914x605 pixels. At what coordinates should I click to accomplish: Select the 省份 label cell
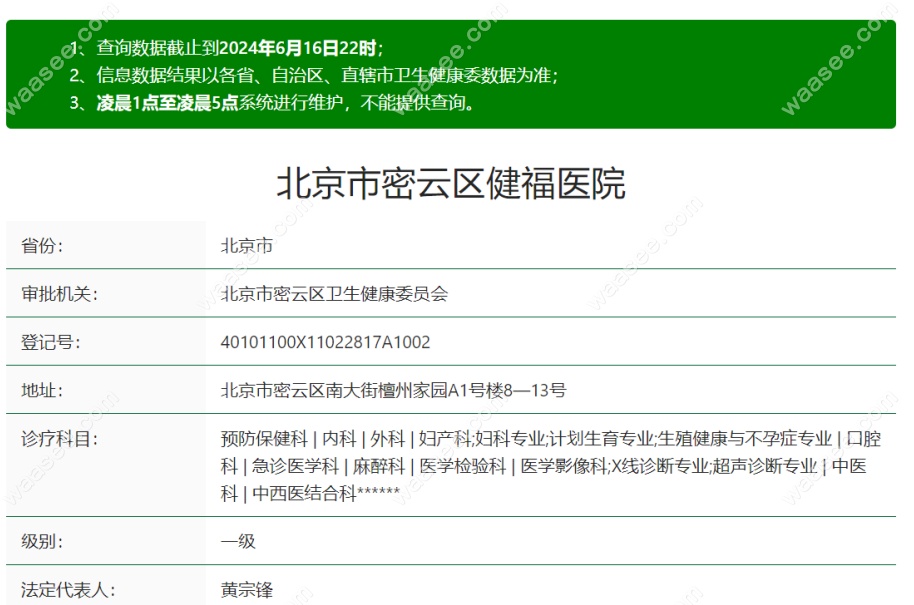pyautogui.click(x=106, y=245)
